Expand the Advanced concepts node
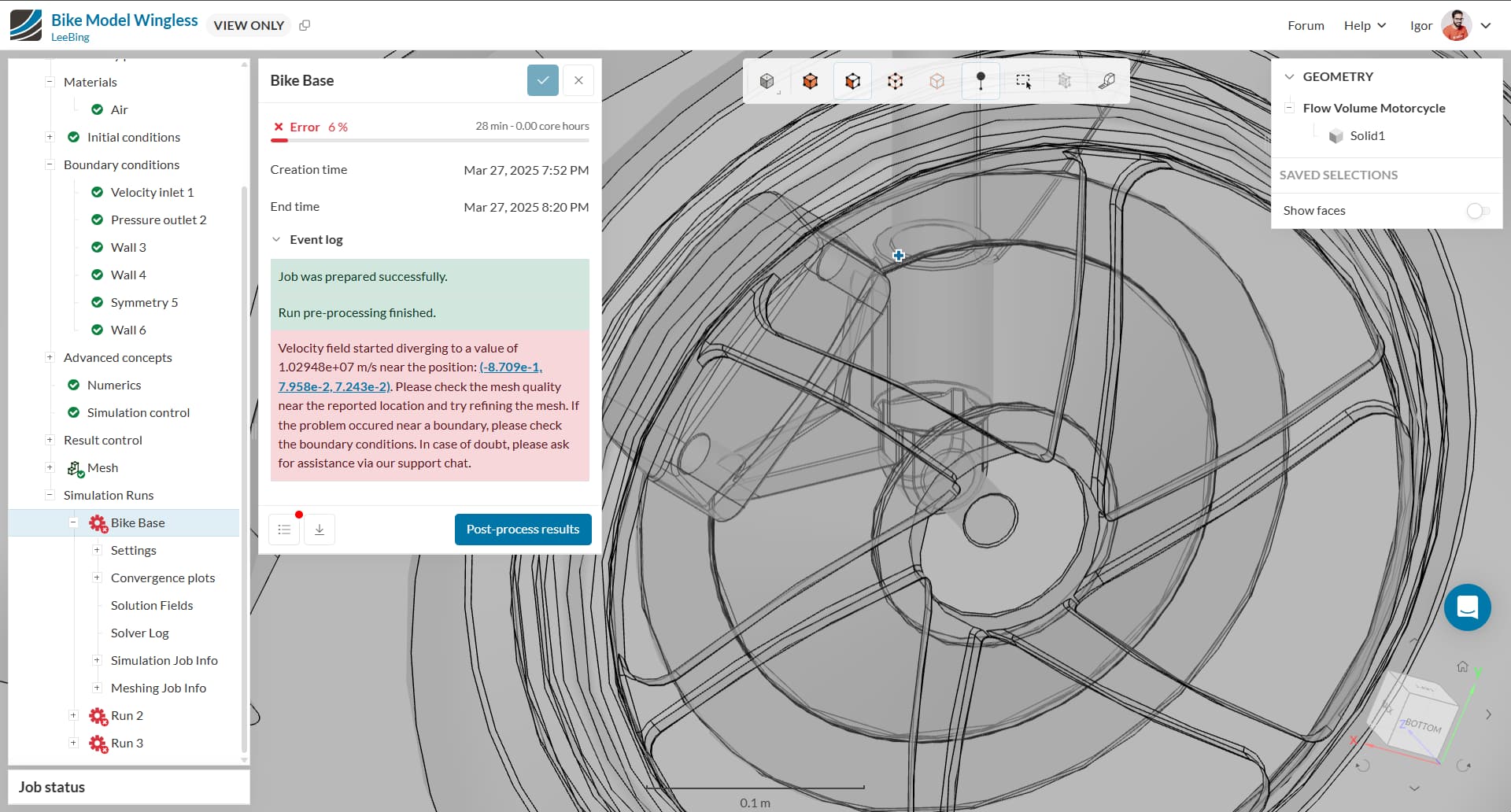Screen dimensions: 1511x812 coord(50,357)
